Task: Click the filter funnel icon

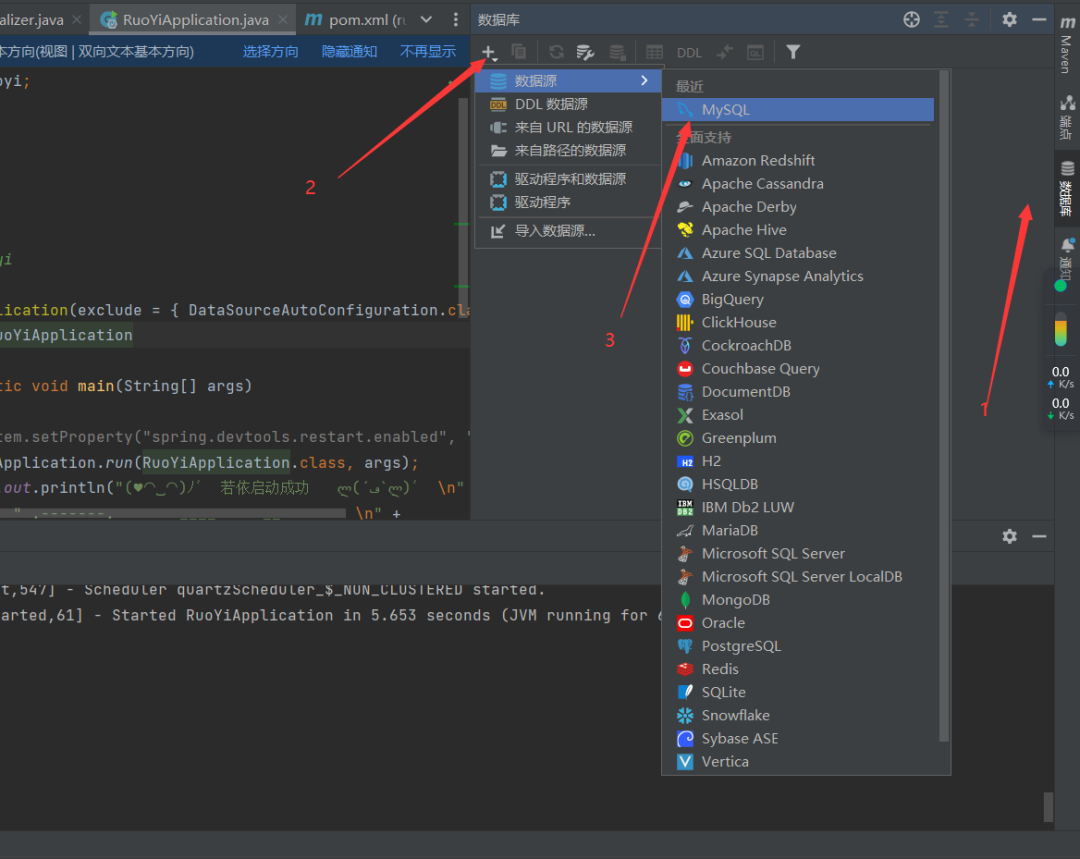Action: (793, 52)
